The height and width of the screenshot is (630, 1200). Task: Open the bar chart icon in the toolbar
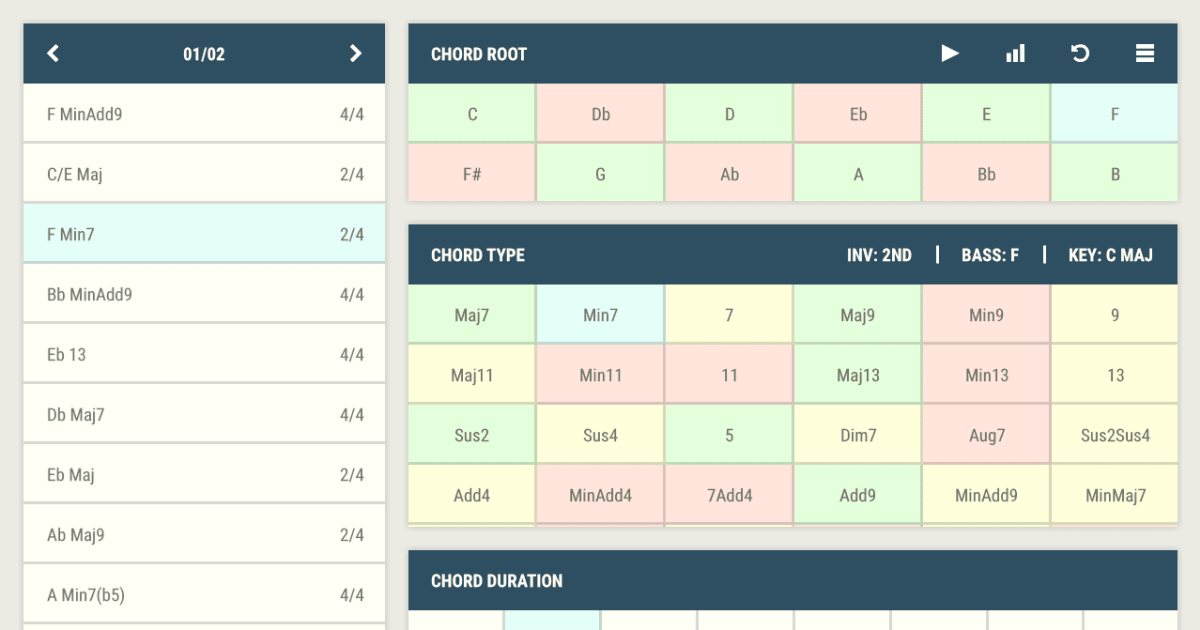click(1015, 53)
